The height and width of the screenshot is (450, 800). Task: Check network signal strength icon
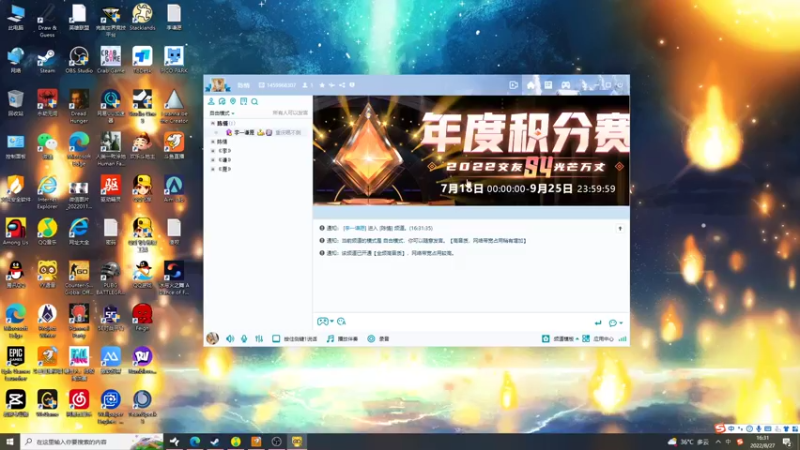click(622, 339)
